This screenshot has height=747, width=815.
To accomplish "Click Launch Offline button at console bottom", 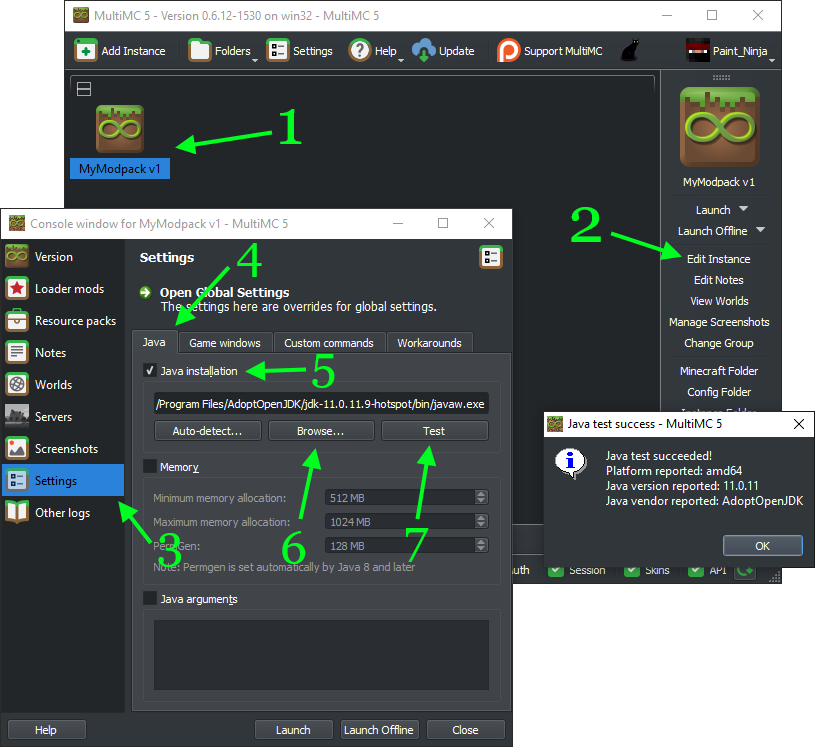I will [x=379, y=730].
